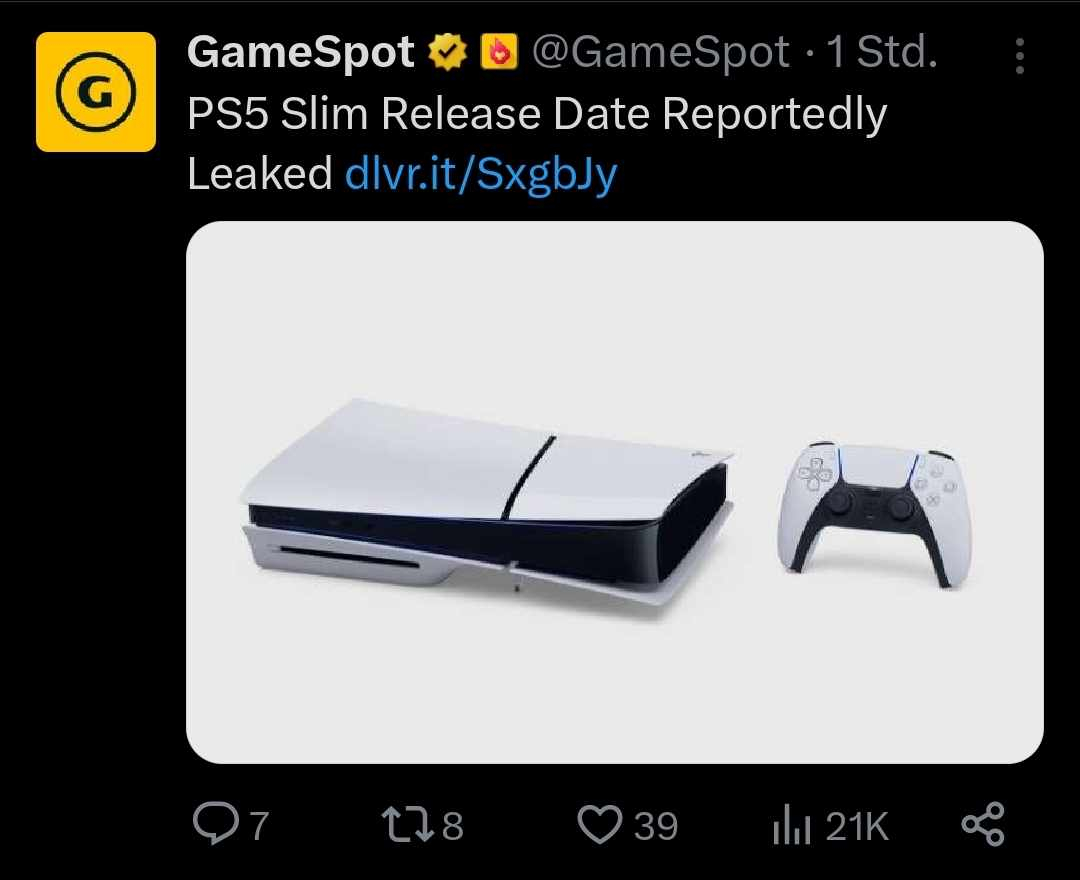Screen dimensions: 1080x880
Task: Click the like count 39
Action: coord(655,825)
